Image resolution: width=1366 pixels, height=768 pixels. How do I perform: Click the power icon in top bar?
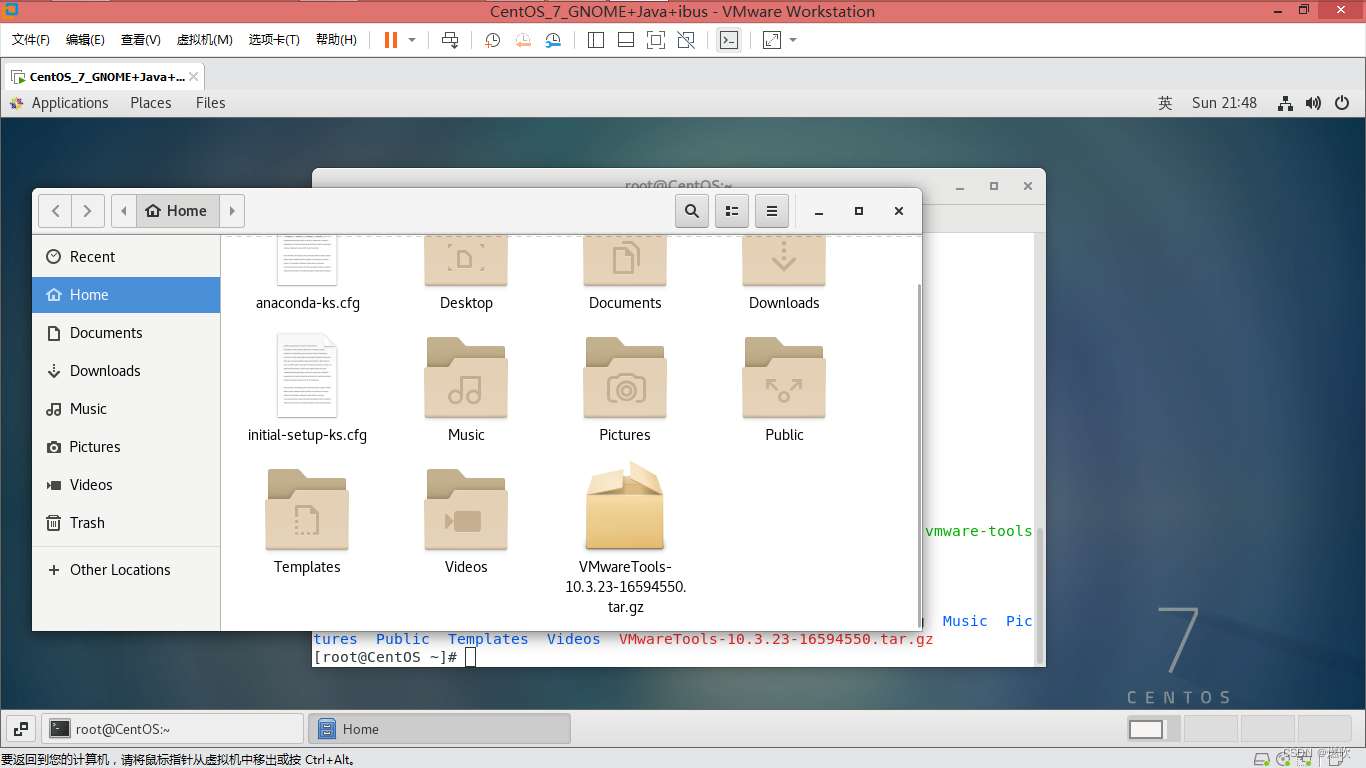1342,103
